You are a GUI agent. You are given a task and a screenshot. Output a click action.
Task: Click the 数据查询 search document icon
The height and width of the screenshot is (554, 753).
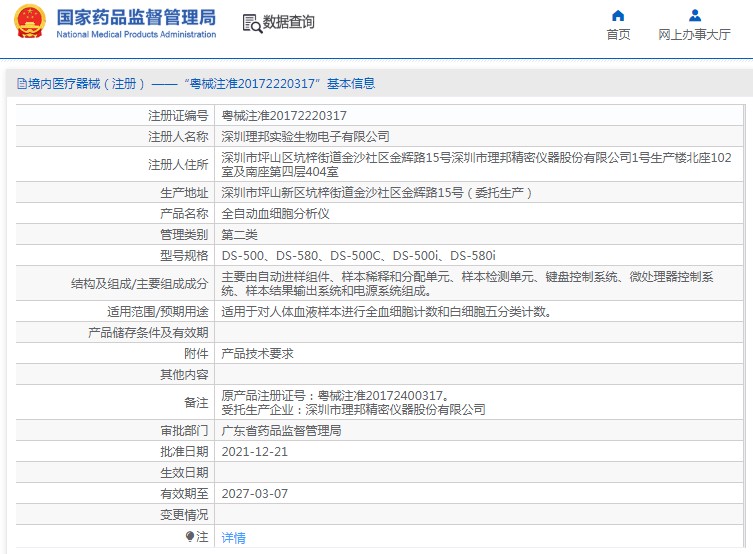(252, 23)
